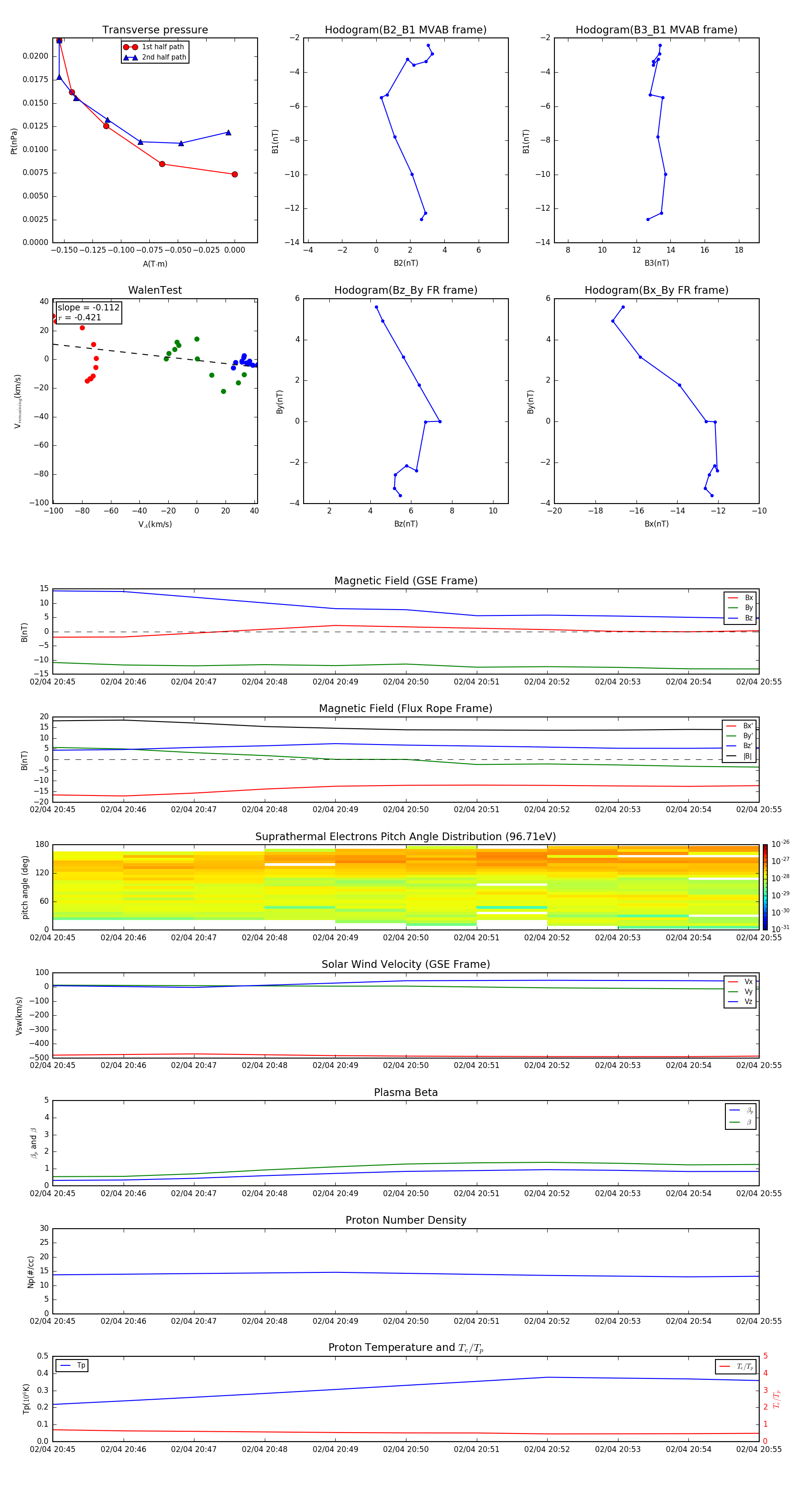Select the β entry in Plasma Beta legend
Screen dimensions: 812x1489
click(x=741, y=1122)
